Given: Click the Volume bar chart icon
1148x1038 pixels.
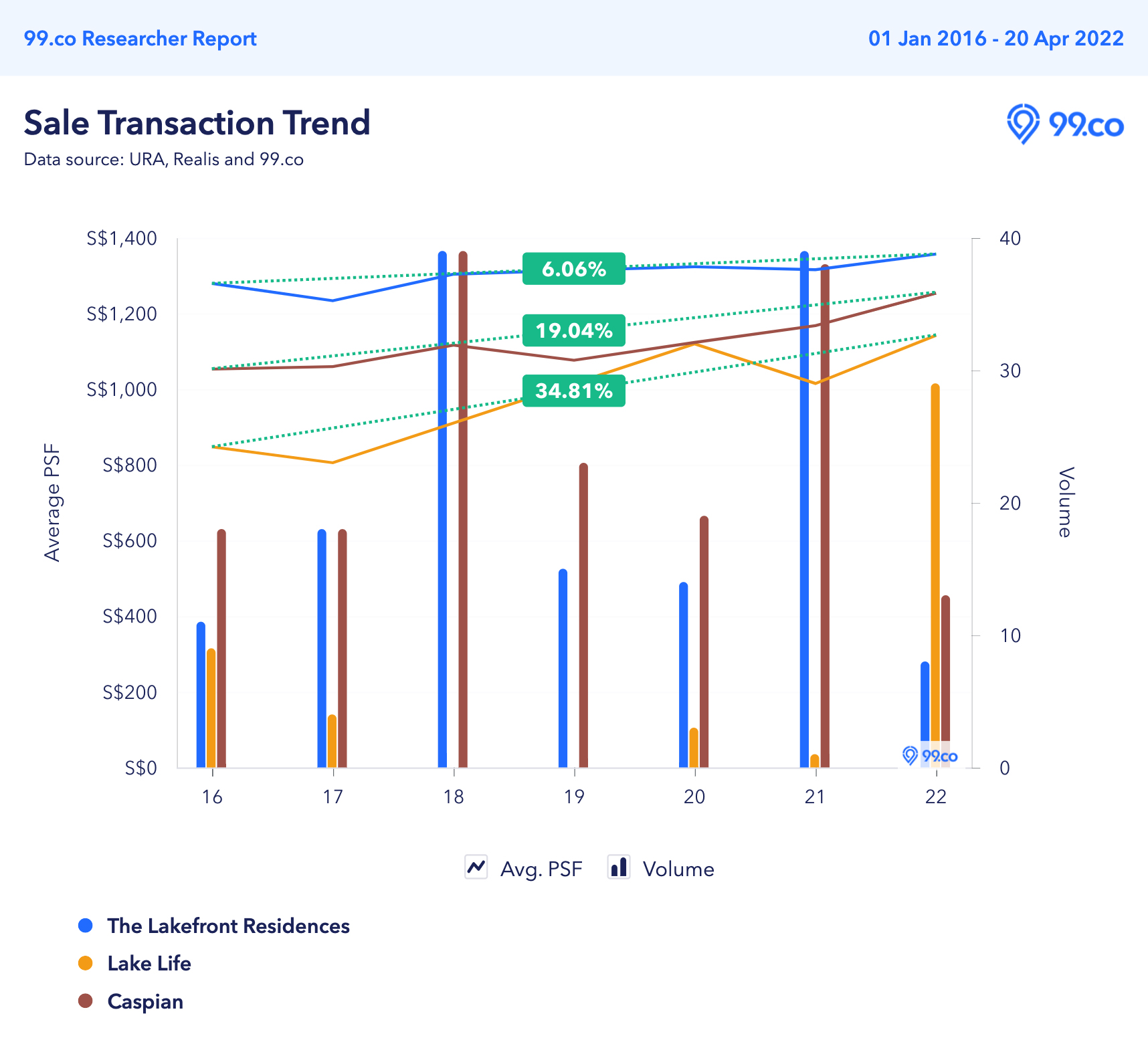Looking at the screenshot, I should click(619, 867).
